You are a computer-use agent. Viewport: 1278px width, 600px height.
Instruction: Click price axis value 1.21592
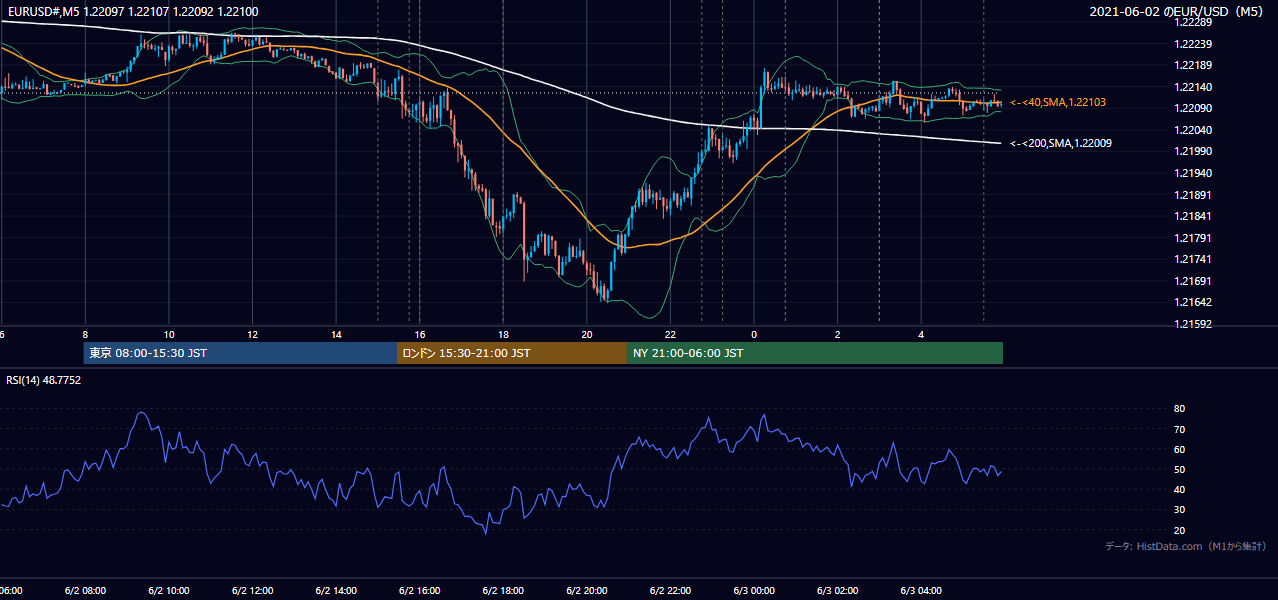(x=1195, y=324)
